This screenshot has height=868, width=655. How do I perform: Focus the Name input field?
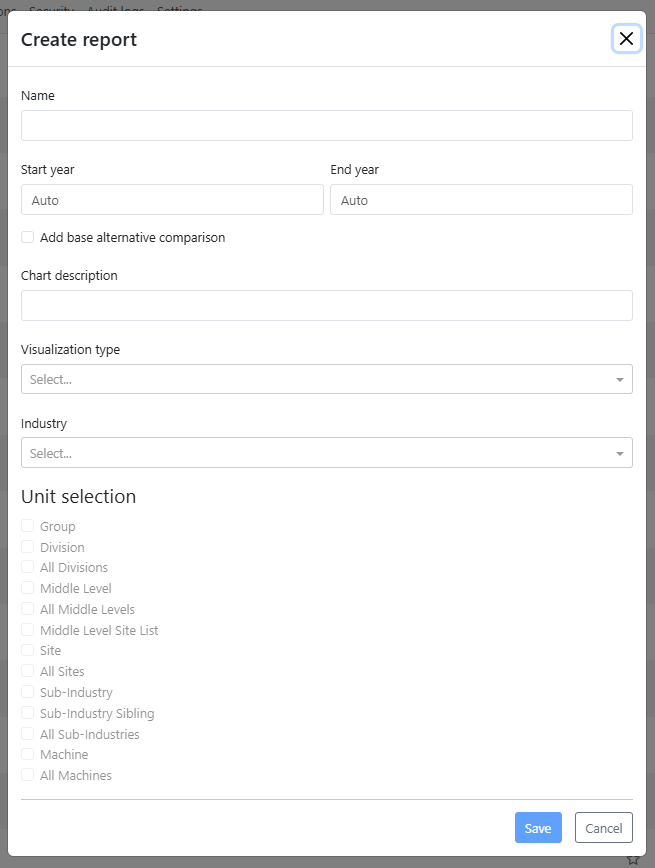[x=327, y=125]
